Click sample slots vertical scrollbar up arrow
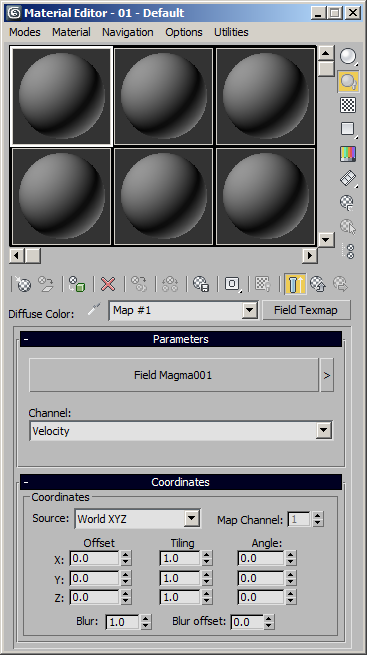This screenshot has width=367, height=655. click(326, 53)
